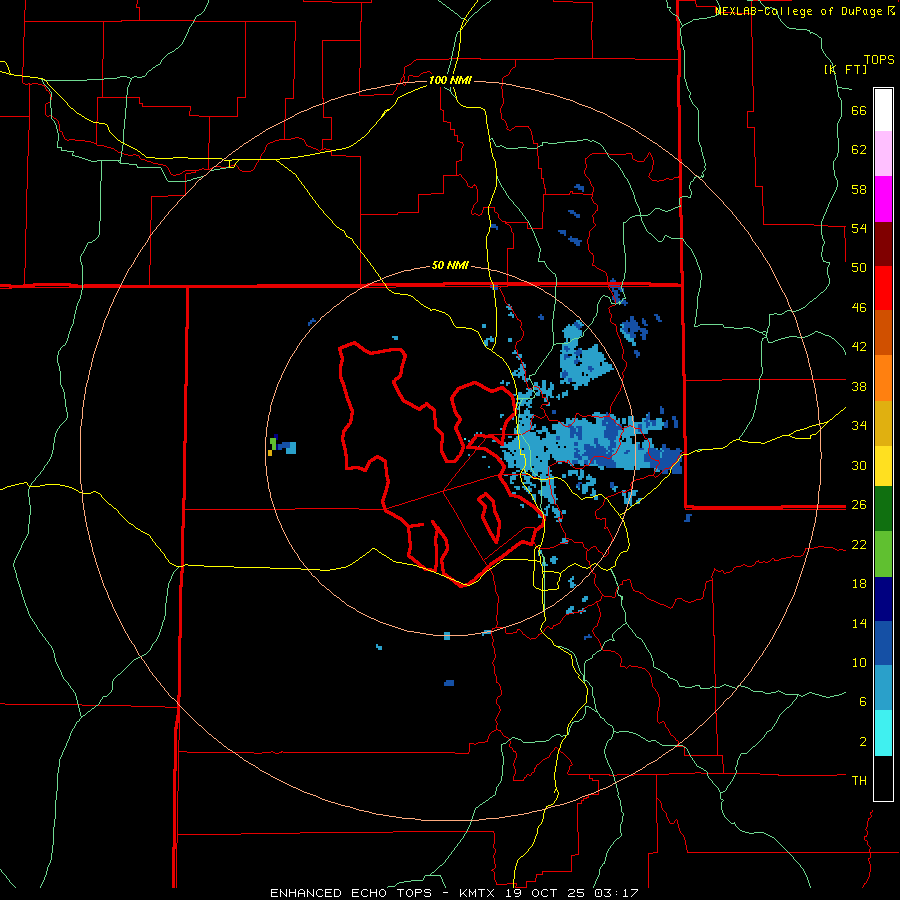This screenshot has height=900, width=900.
Task: Click the '50' legend value
Action: [859, 268]
